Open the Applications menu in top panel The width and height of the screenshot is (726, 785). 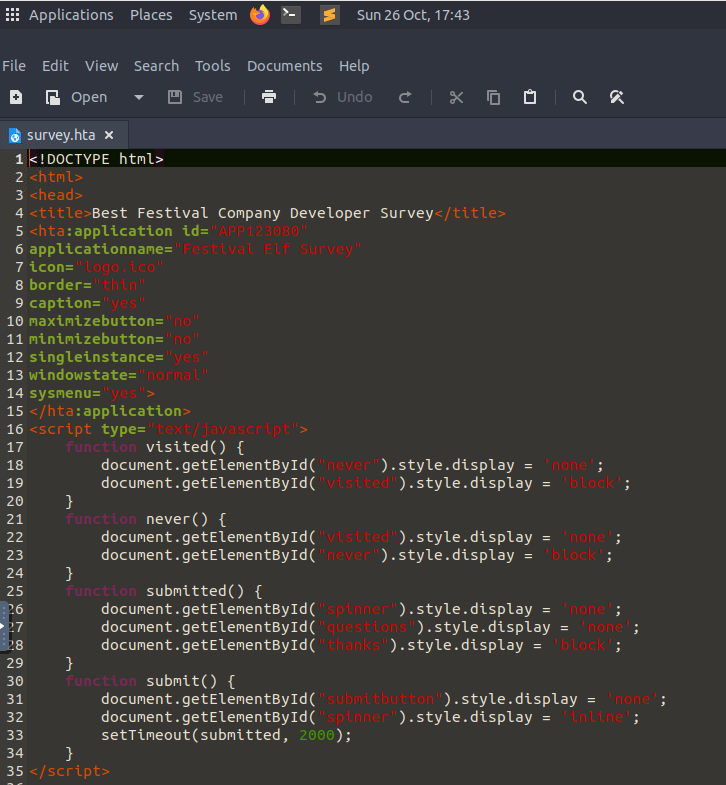60,15
